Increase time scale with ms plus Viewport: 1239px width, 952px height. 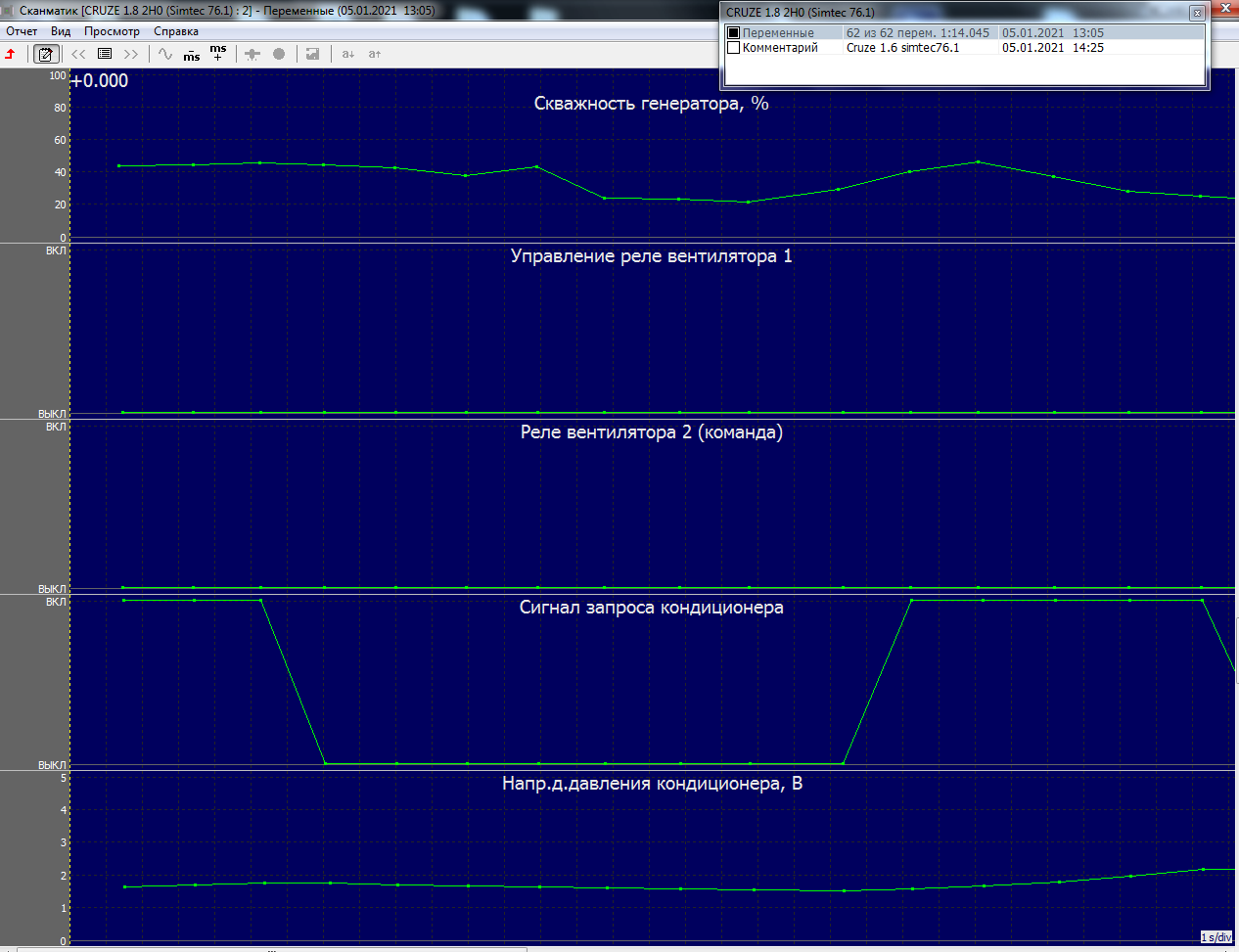pyautogui.click(x=218, y=53)
